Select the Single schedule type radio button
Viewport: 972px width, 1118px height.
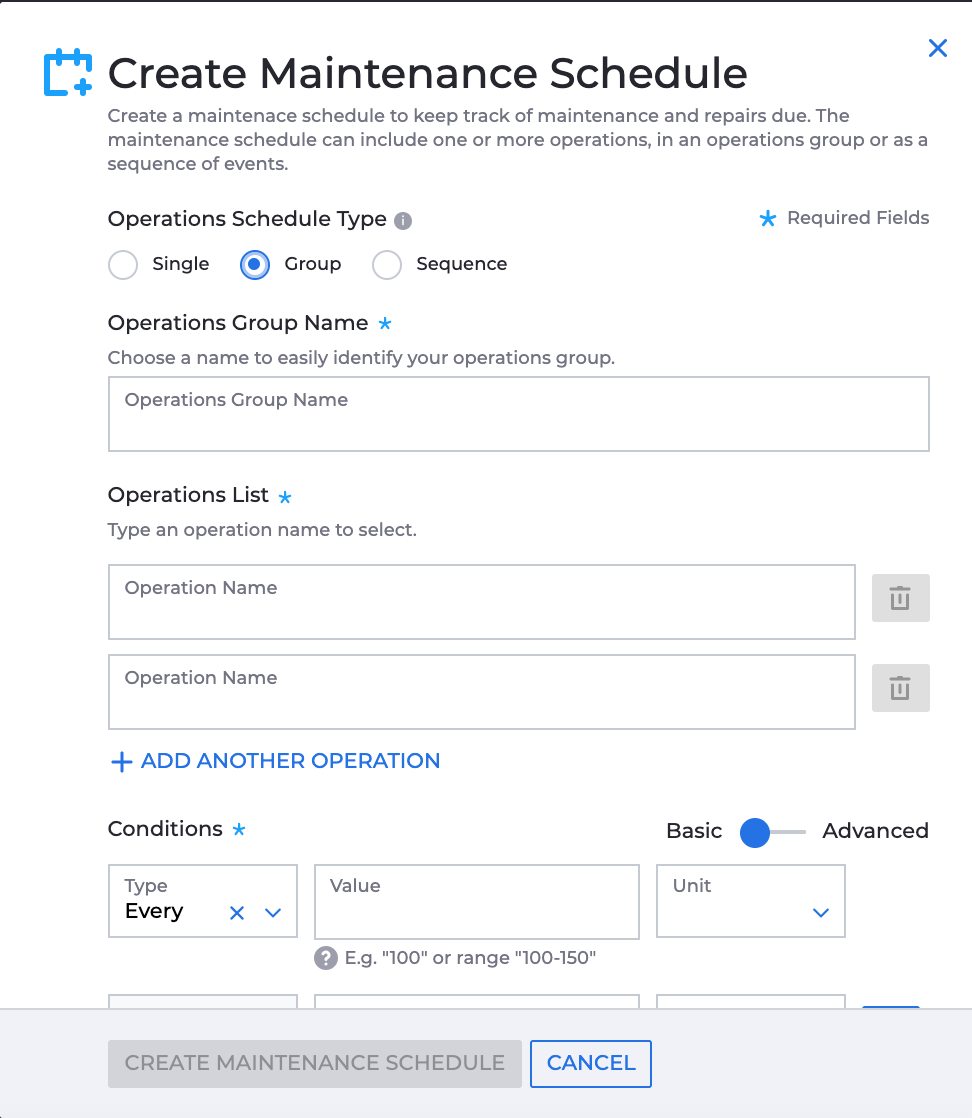tap(123, 265)
